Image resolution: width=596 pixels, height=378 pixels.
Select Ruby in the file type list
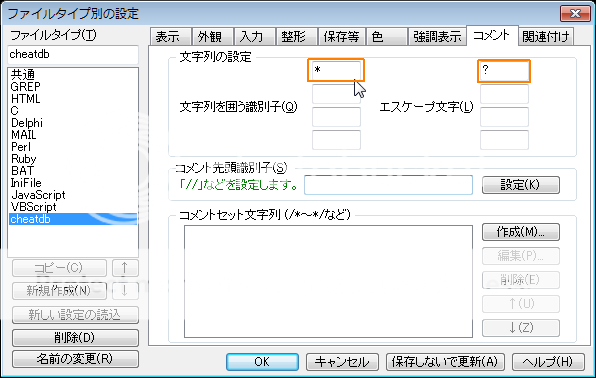(73, 159)
